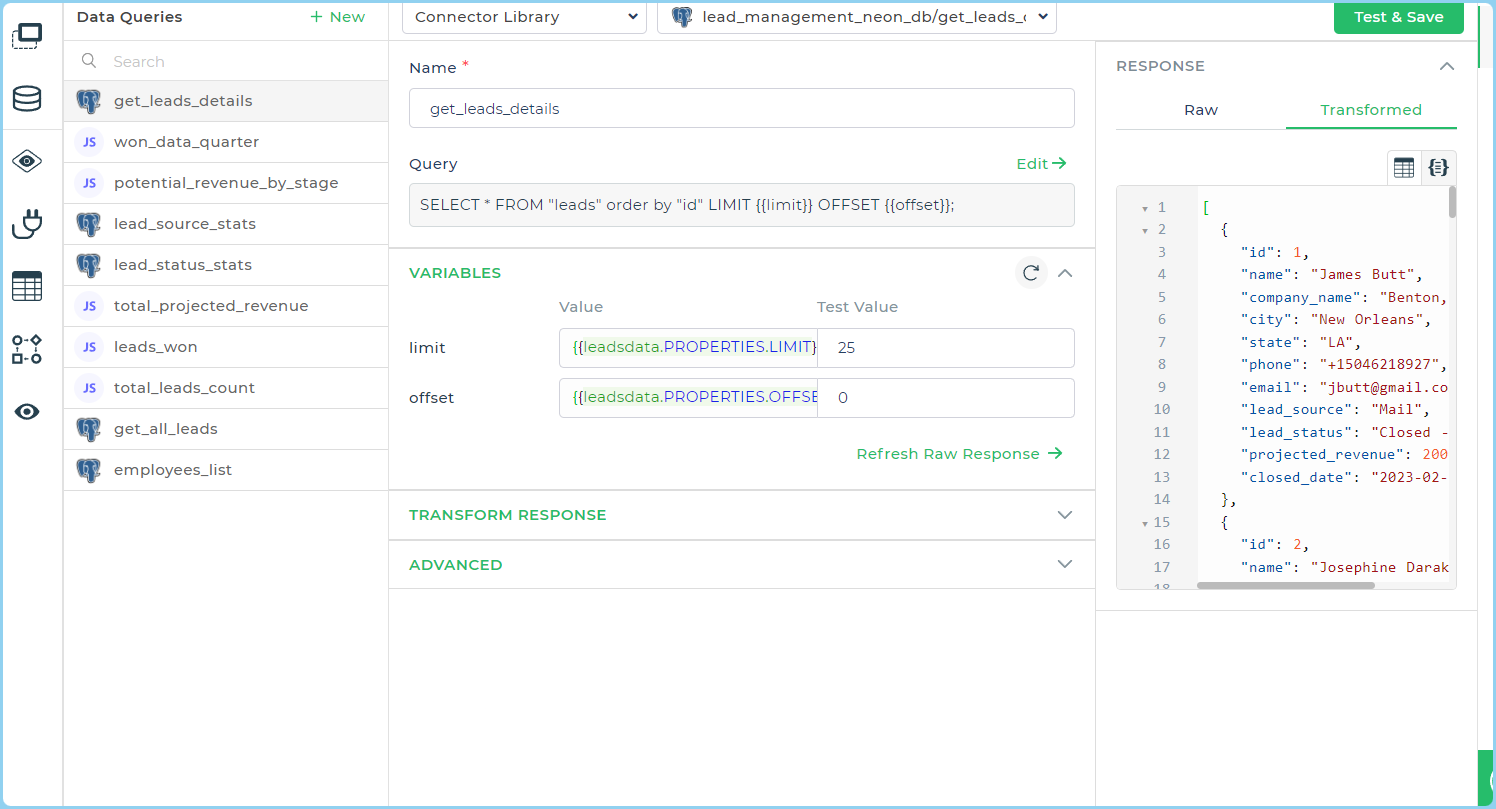Click the Refresh Raw Response link

coord(958,454)
